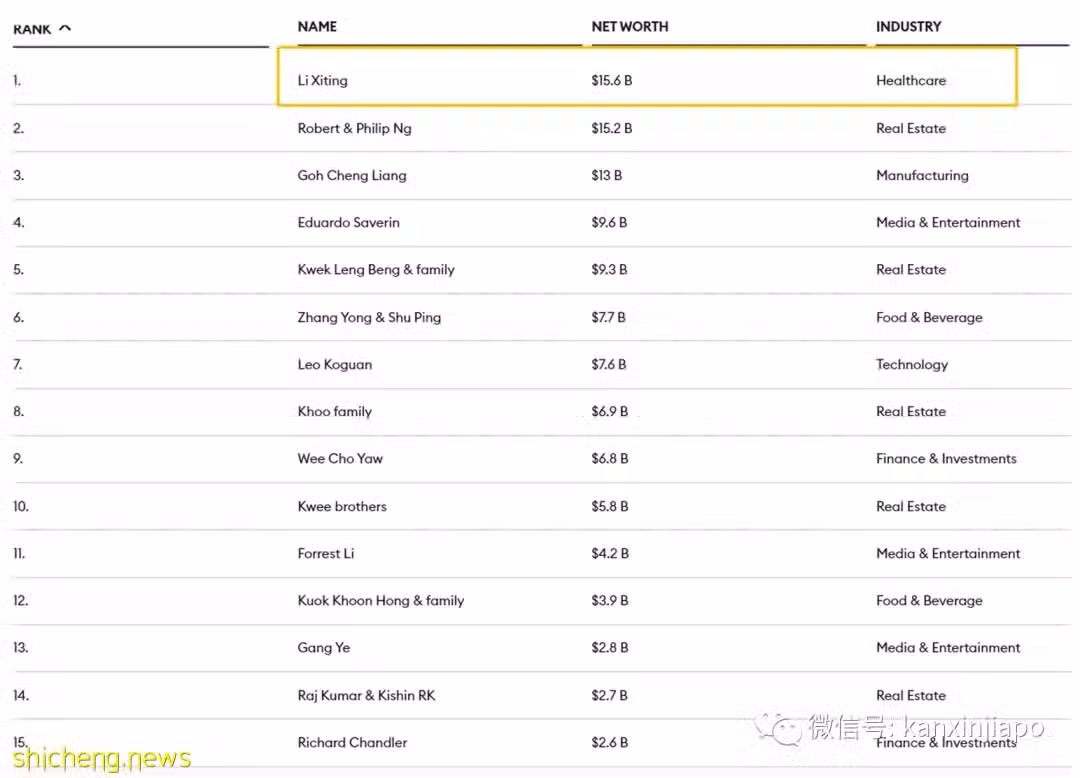Click Kuok Khoon Hong & family
The height and width of the screenshot is (778, 1080).
tap(381, 601)
